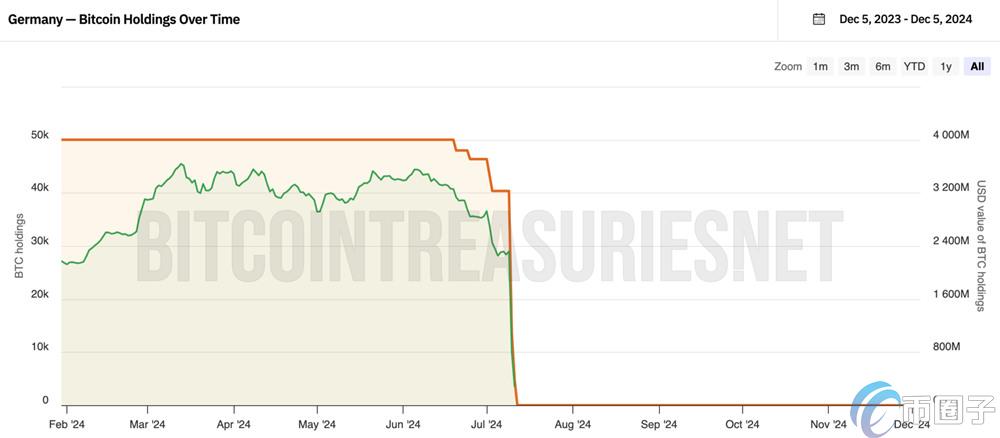Click the Jul '24 x-axis marker
The height and width of the screenshot is (438, 1000).
click(x=487, y=424)
